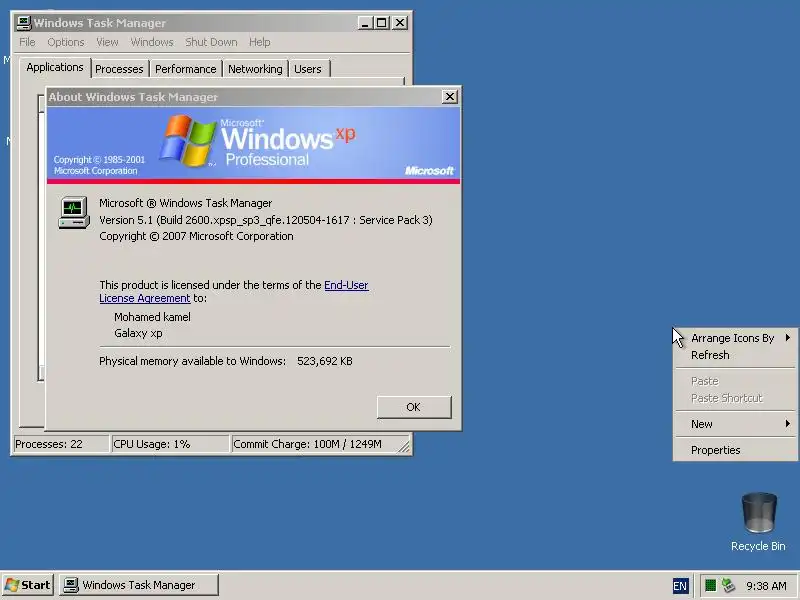Switch to the Applications tab

point(55,67)
